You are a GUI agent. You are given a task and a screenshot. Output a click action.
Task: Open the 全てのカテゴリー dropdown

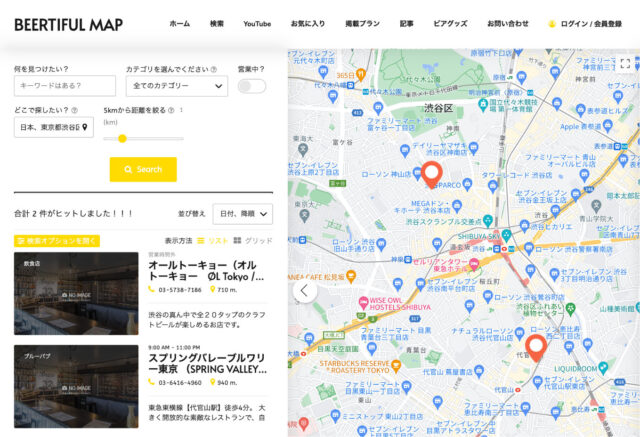pos(177,86)
